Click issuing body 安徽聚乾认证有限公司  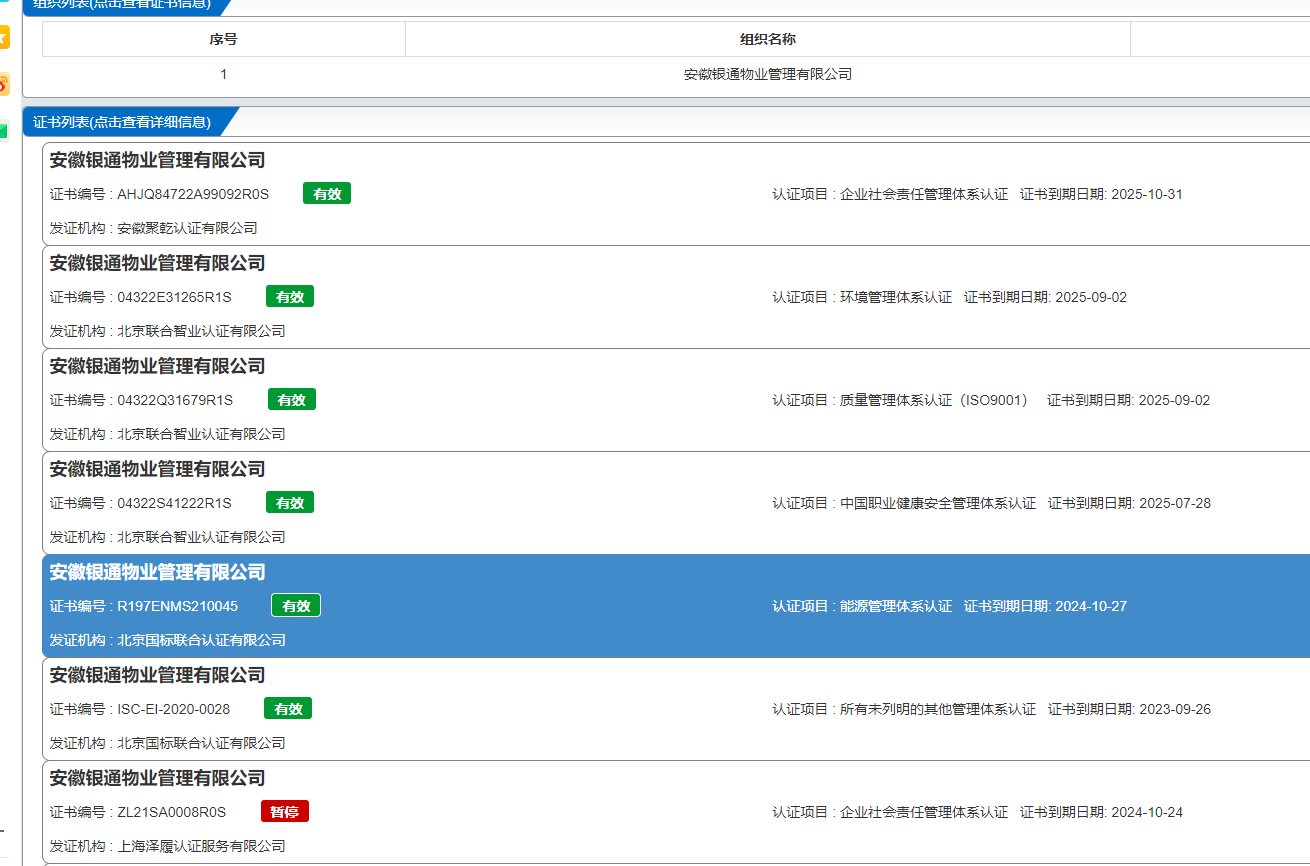click(x=187, y=228)
